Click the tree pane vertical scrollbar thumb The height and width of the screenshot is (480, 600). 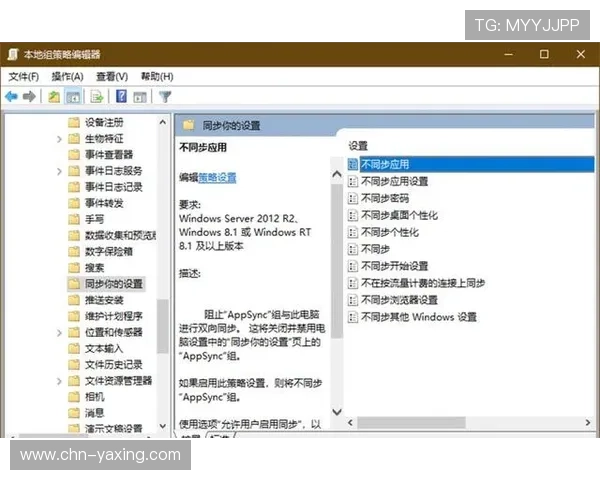163,326
